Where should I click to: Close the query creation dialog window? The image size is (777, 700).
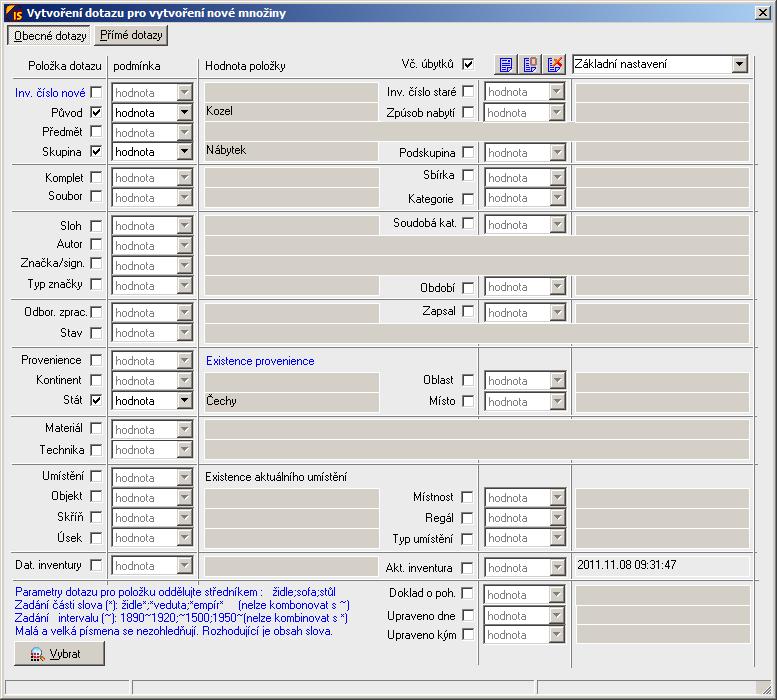pos(763,12)
